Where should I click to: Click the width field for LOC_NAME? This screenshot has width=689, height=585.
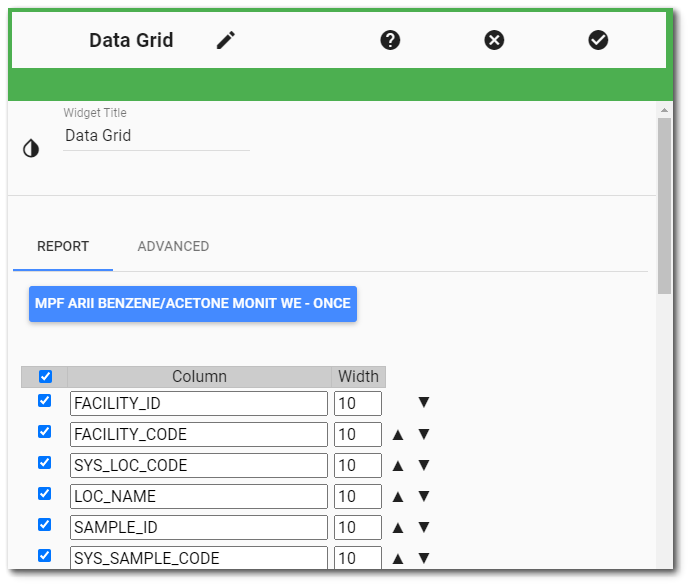click(x=358, y=496)
